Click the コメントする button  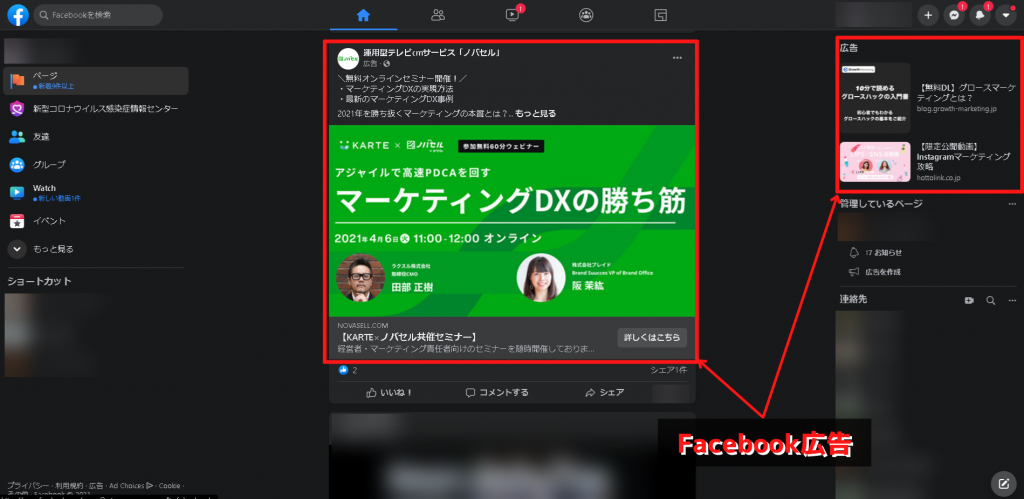tap(497, 393)
